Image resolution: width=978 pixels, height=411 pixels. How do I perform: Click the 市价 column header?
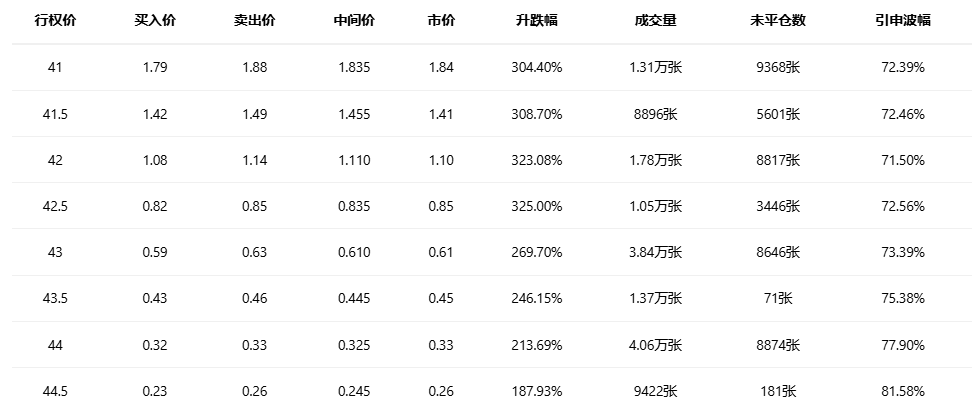coord(440,20)
